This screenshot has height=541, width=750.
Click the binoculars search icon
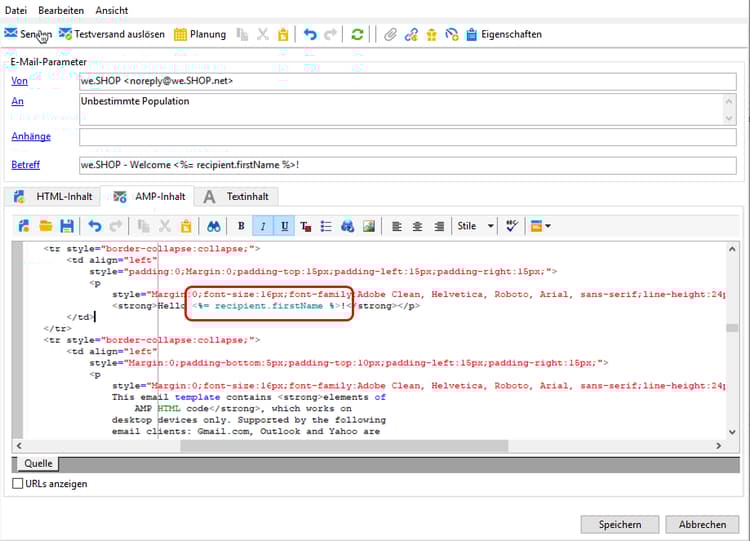[213, 226]
